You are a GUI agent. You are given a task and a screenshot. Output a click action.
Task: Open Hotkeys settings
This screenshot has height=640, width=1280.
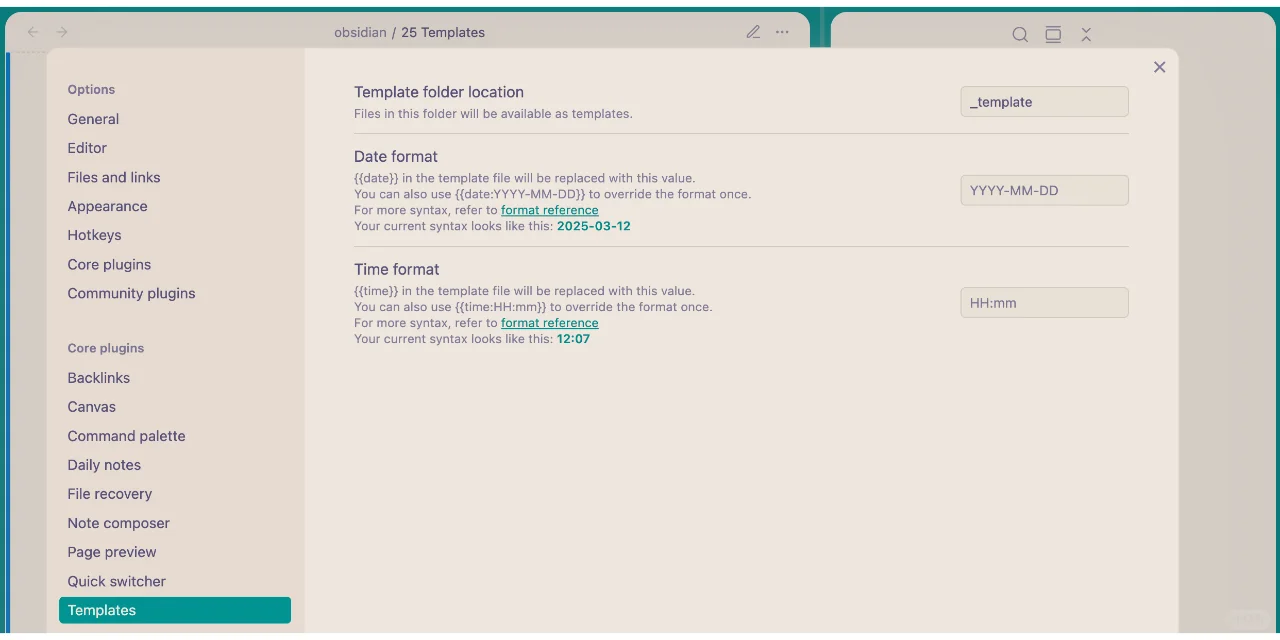coord(175,235)
